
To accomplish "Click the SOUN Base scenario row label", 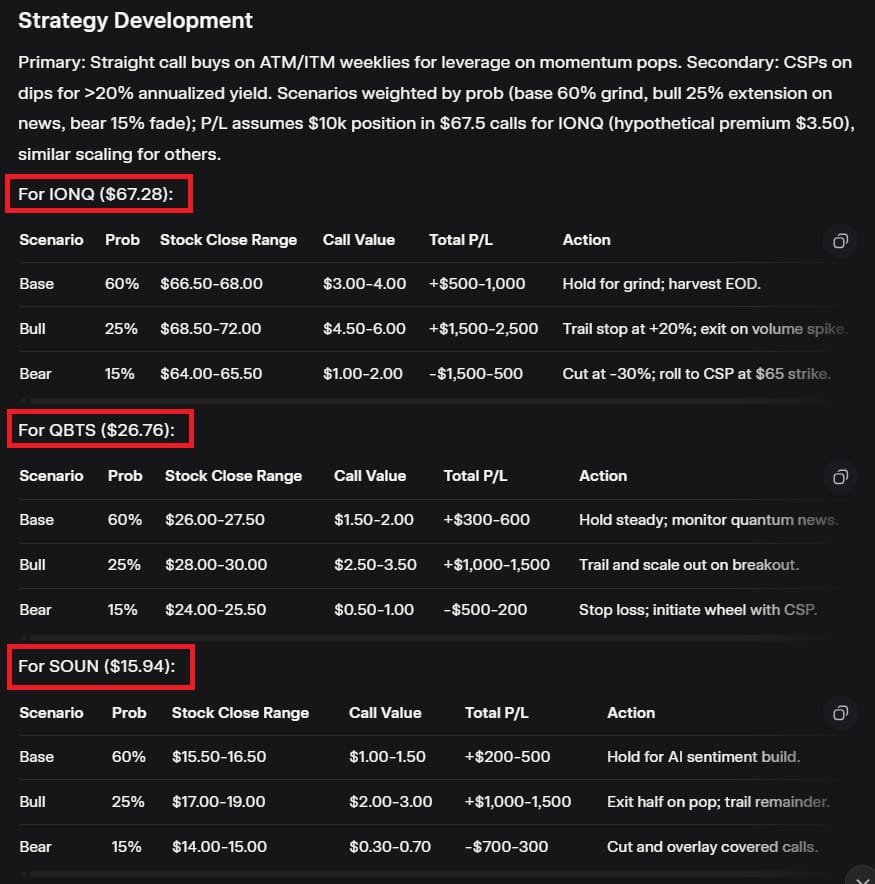I will 36,757.
